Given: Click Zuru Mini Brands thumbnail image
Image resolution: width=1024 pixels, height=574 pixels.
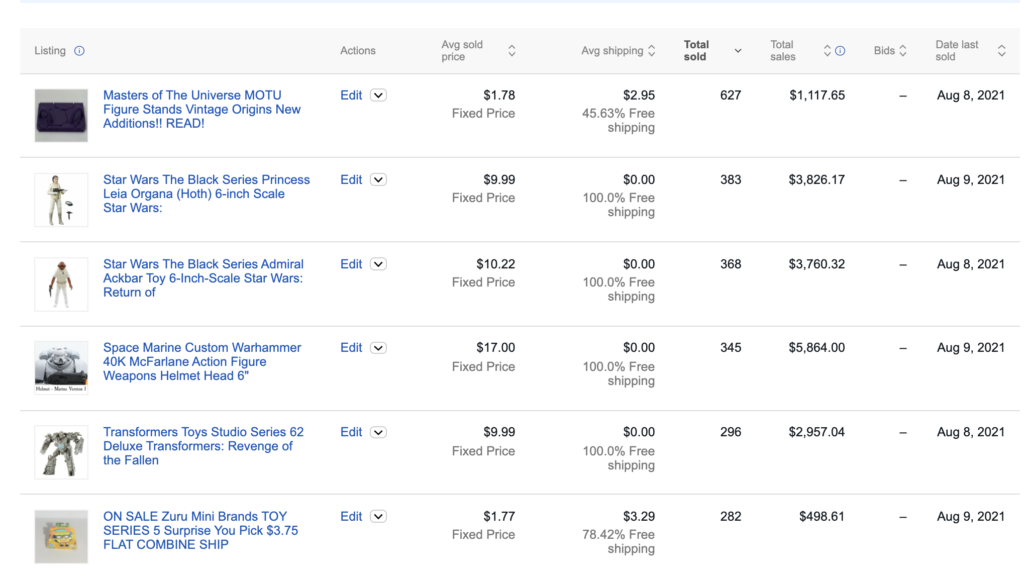Looking at the screenshot, I should pos(61,537).
